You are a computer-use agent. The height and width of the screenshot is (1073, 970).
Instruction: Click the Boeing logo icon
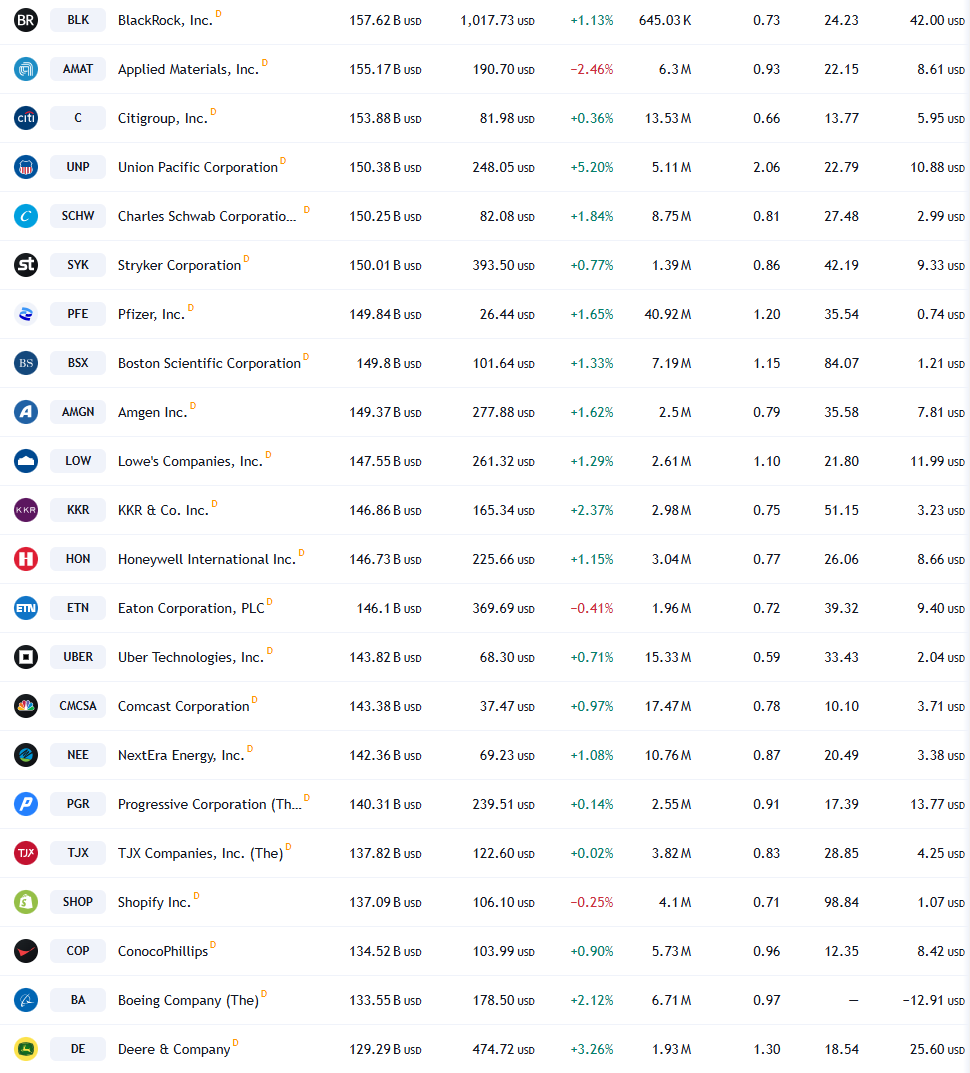[x=26, y=1000]
